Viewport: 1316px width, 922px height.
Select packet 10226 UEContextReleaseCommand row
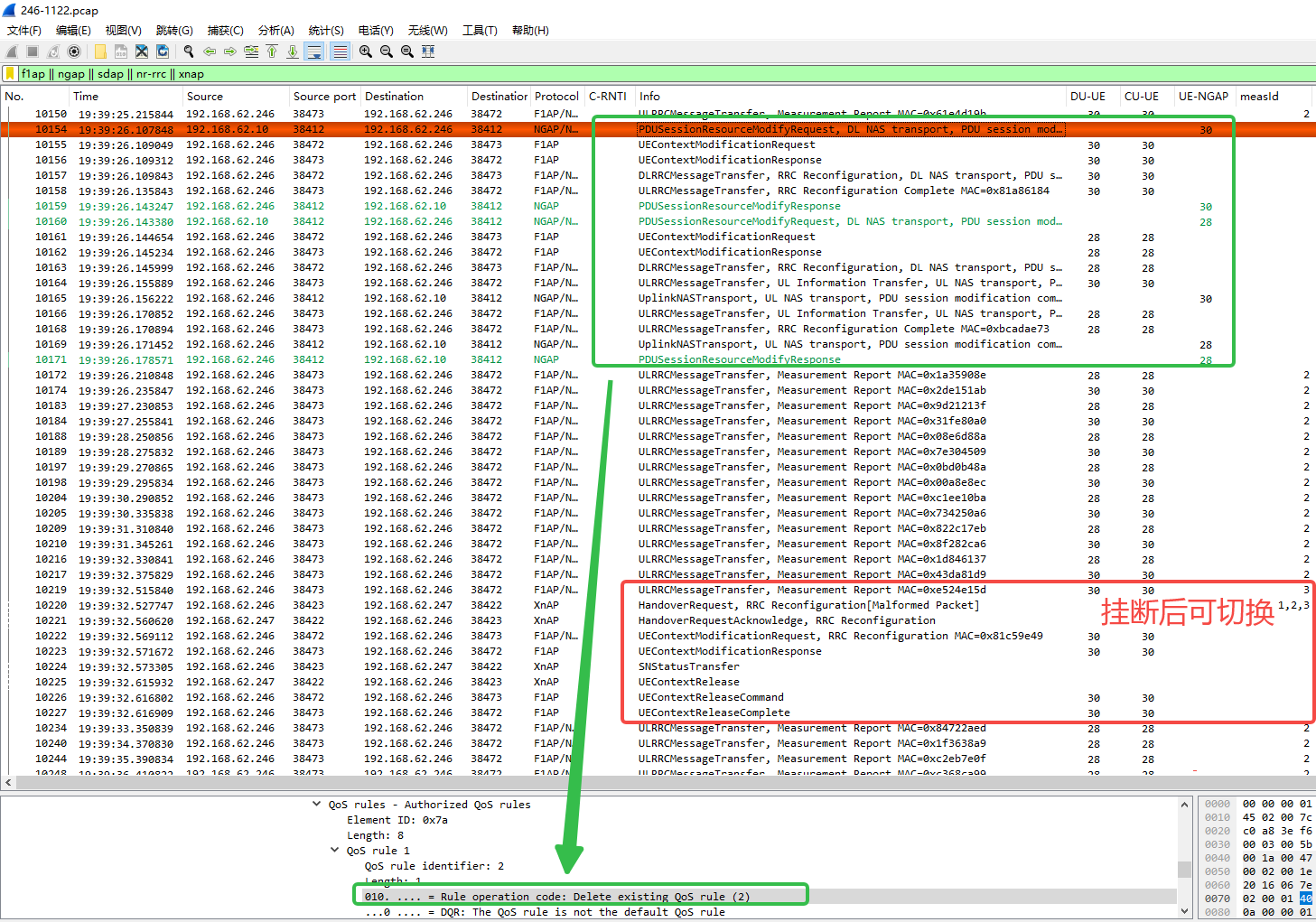coord(658,697)
